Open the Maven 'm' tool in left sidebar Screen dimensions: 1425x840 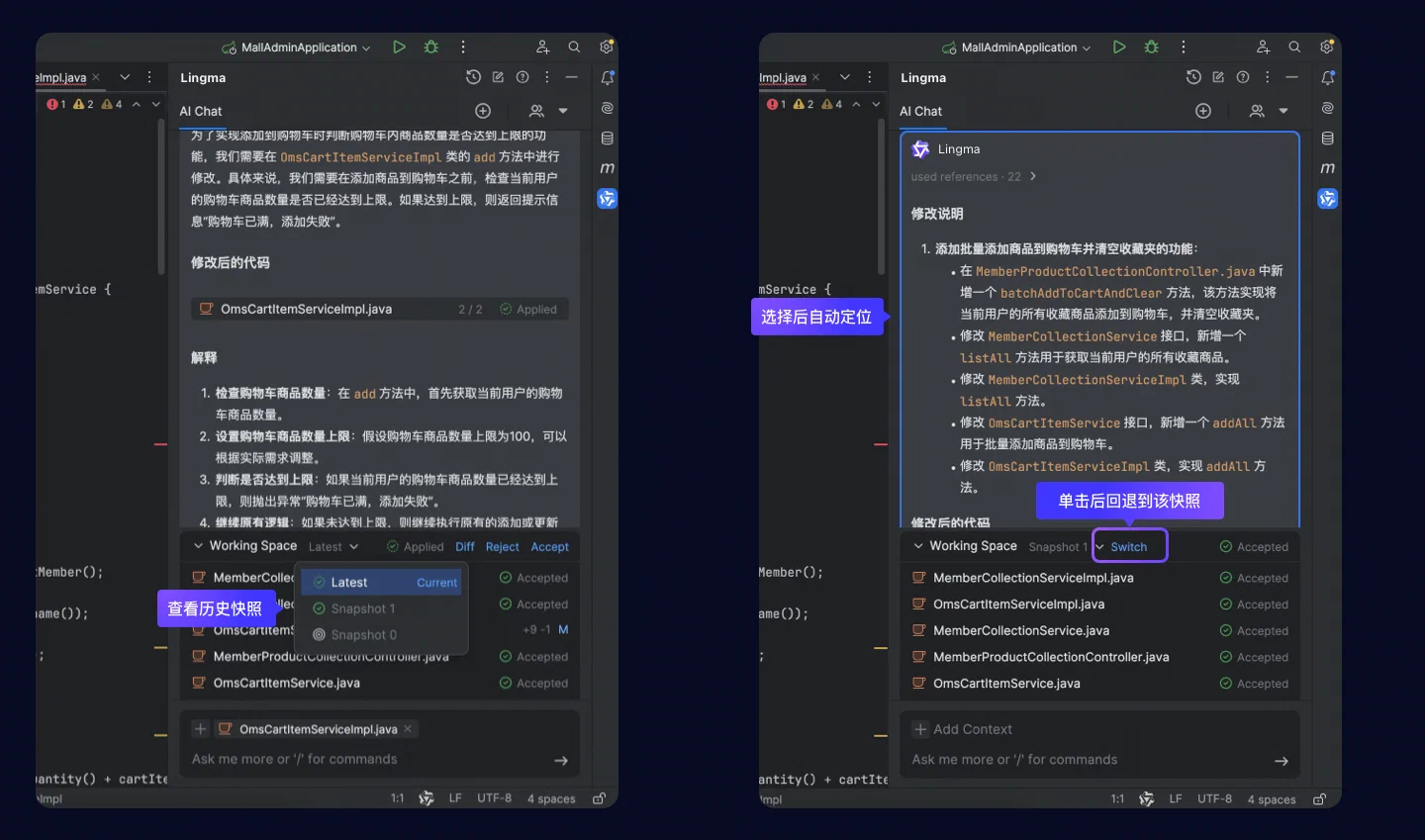[x=608, y=168]
